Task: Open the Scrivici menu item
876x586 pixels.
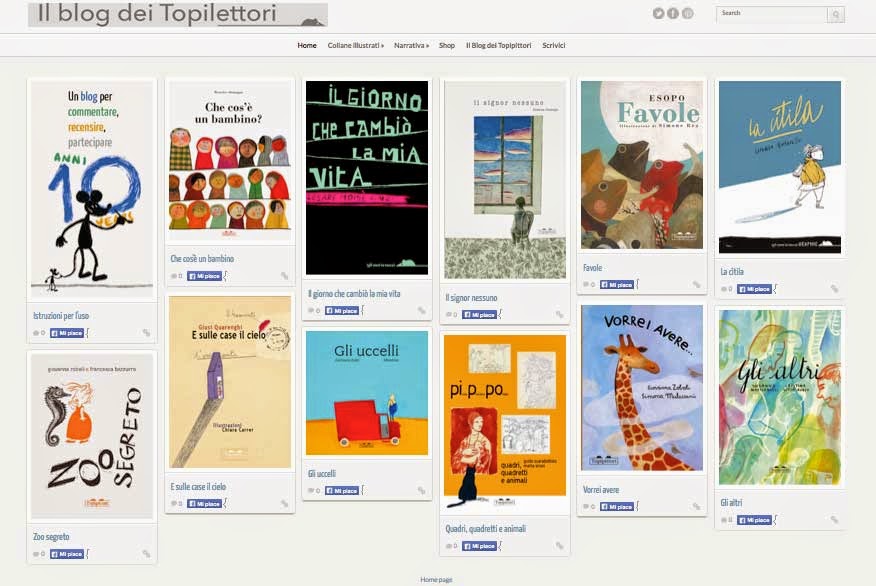Action: (x=554, y=45)
